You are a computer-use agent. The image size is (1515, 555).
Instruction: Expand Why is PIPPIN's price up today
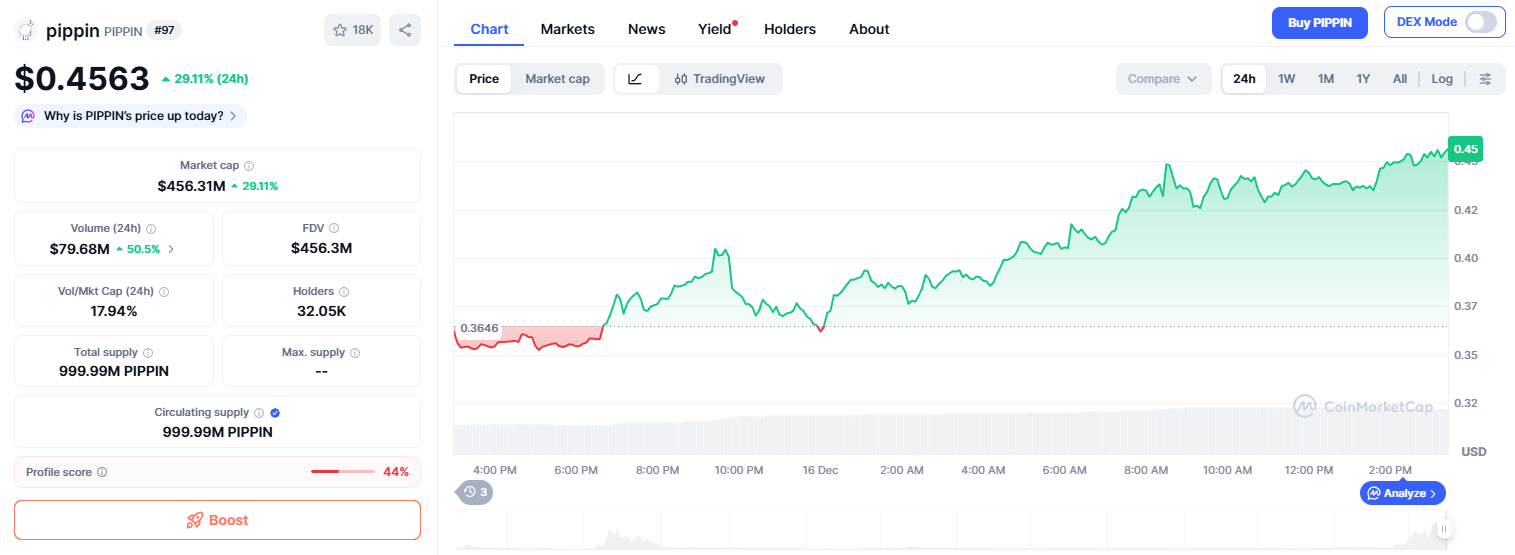[x=131, y=116]
